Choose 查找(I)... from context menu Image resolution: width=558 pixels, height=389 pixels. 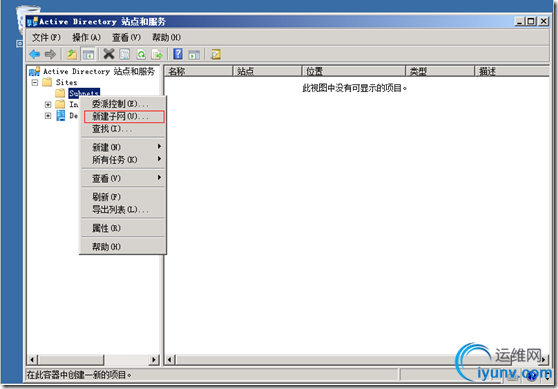[x=122, y=128]
